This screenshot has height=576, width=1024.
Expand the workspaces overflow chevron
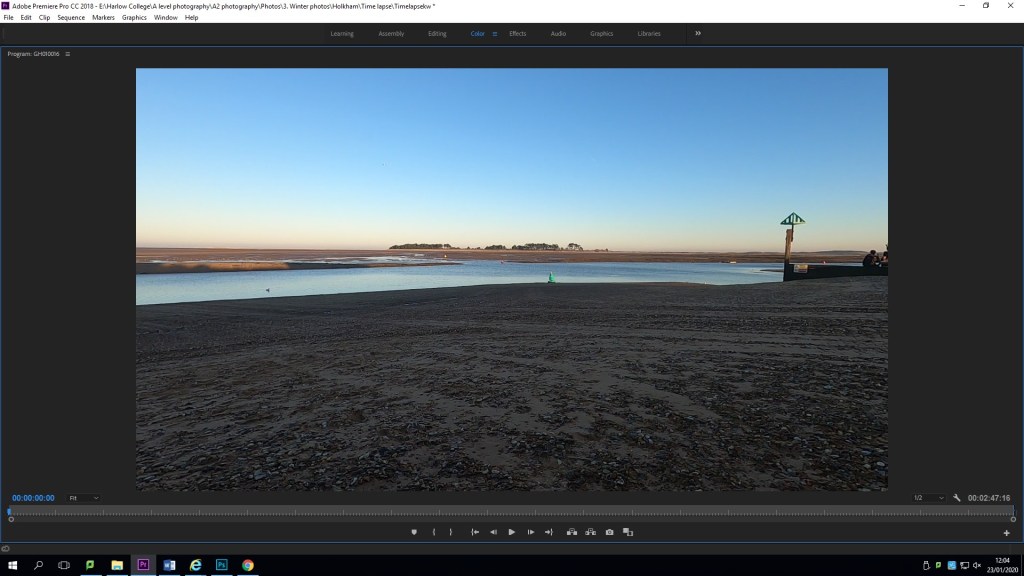pyautogui.click(x=698, y=33)
